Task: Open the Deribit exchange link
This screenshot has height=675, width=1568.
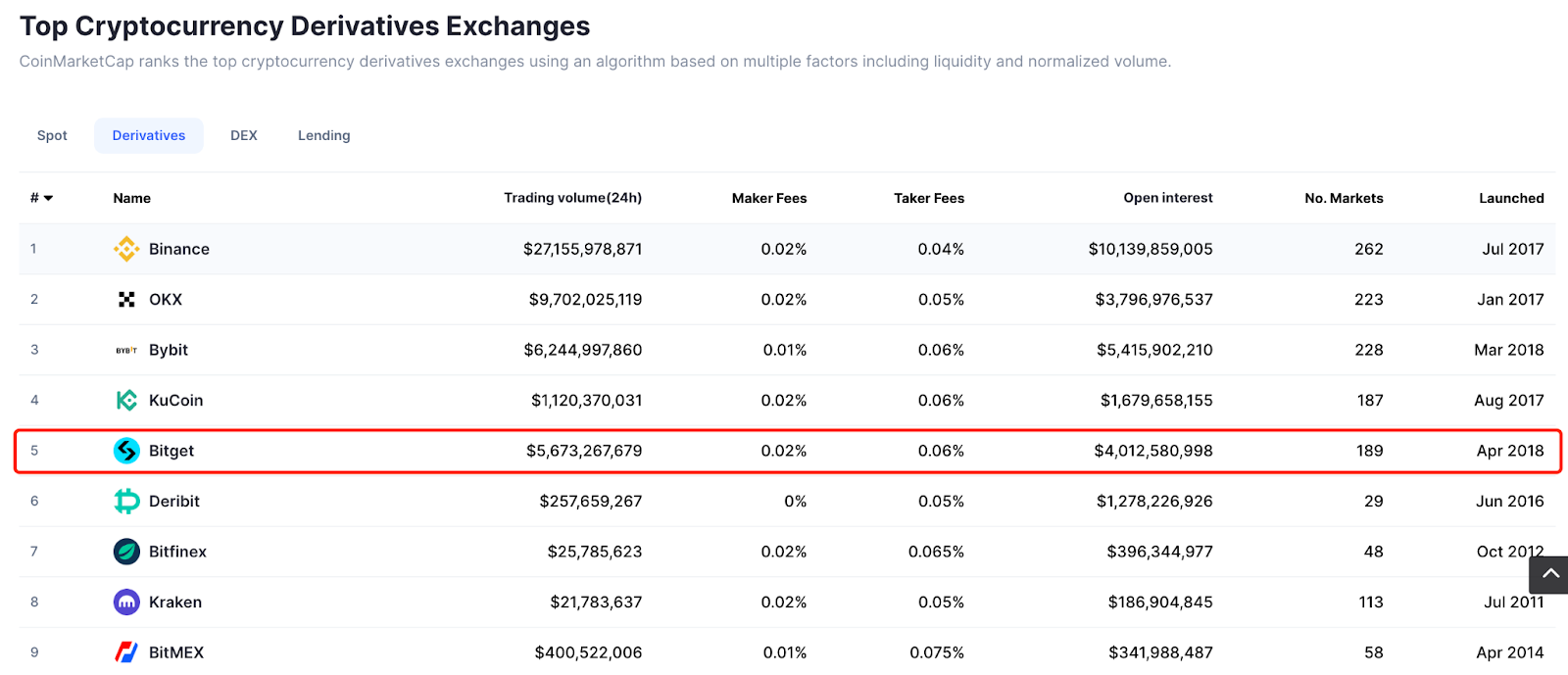Action: click(174, 501)
